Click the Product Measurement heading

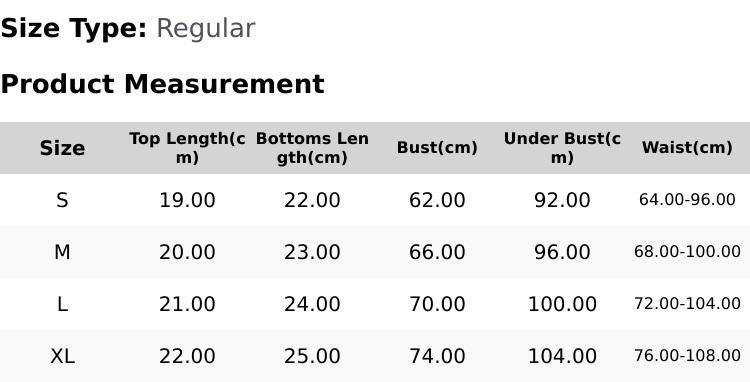coord(163,84)
